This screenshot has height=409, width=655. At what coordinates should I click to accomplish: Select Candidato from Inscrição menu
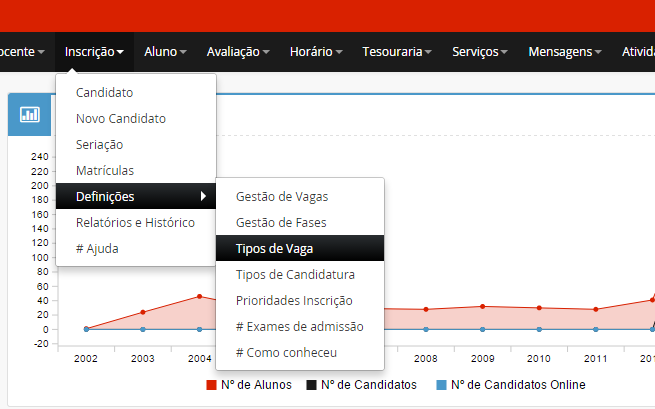105,93
